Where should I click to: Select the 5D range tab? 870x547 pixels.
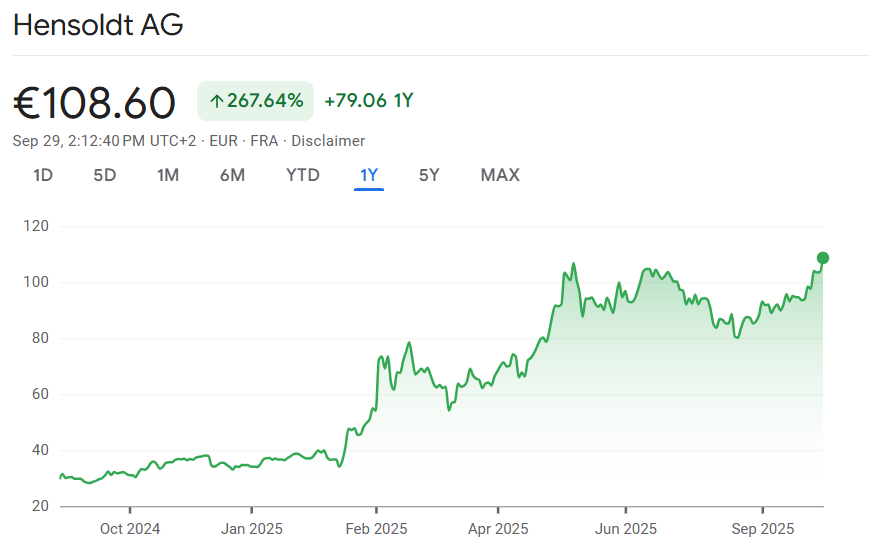click(x=105, y=175)
